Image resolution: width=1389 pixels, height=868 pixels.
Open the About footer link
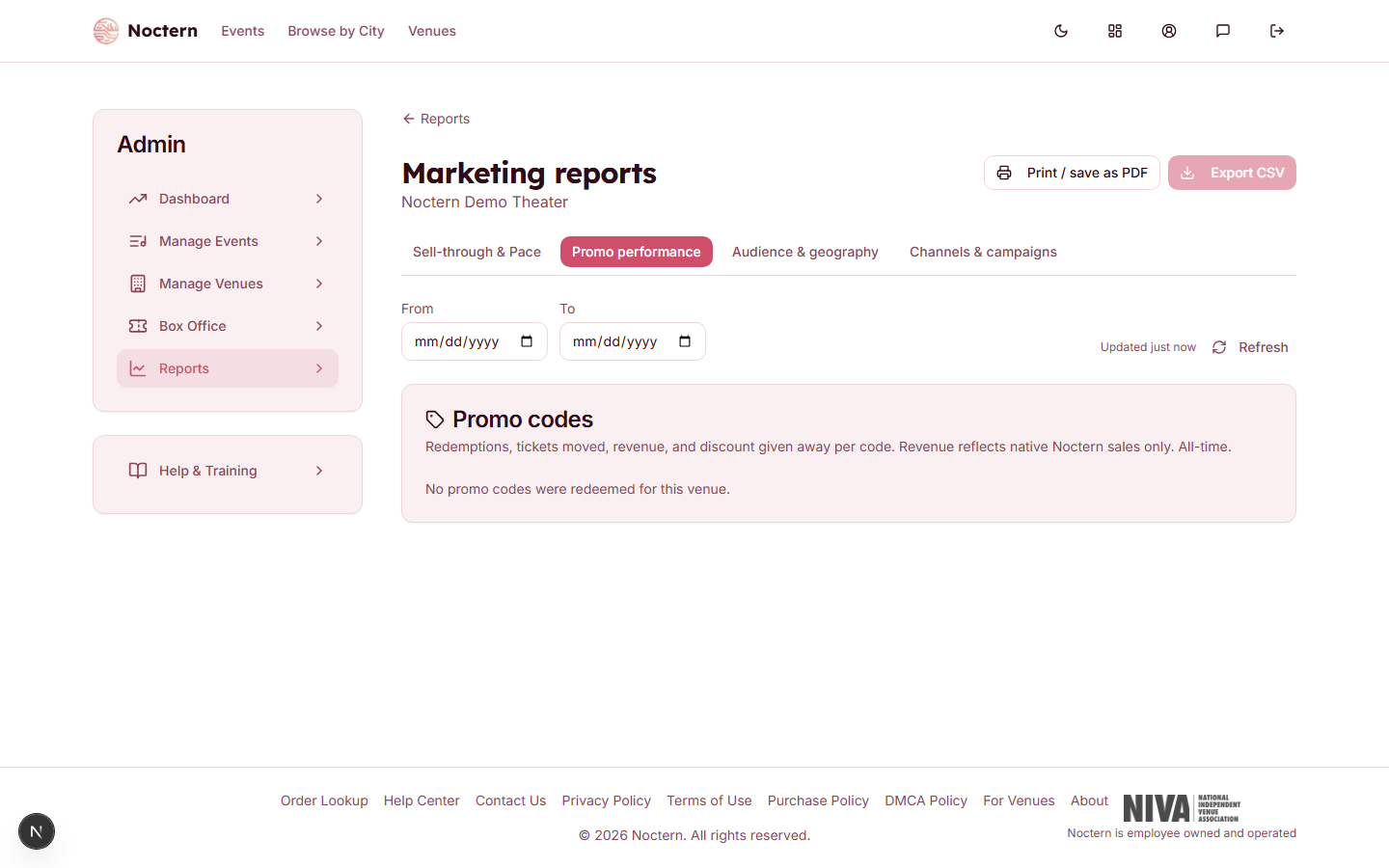tap(1089, 800)
